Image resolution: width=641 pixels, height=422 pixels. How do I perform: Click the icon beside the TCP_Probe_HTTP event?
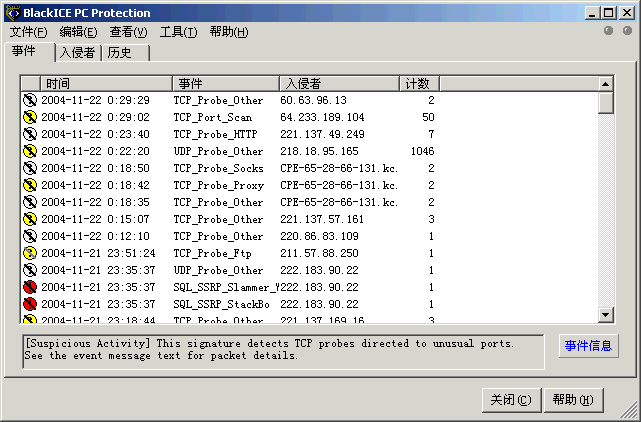[x=30, y=134]
